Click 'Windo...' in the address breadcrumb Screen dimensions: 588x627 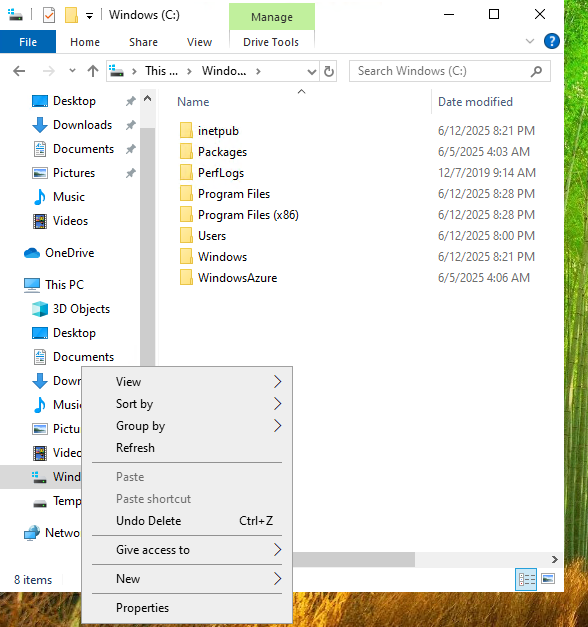pyautogui.click(x=224, y=71)
